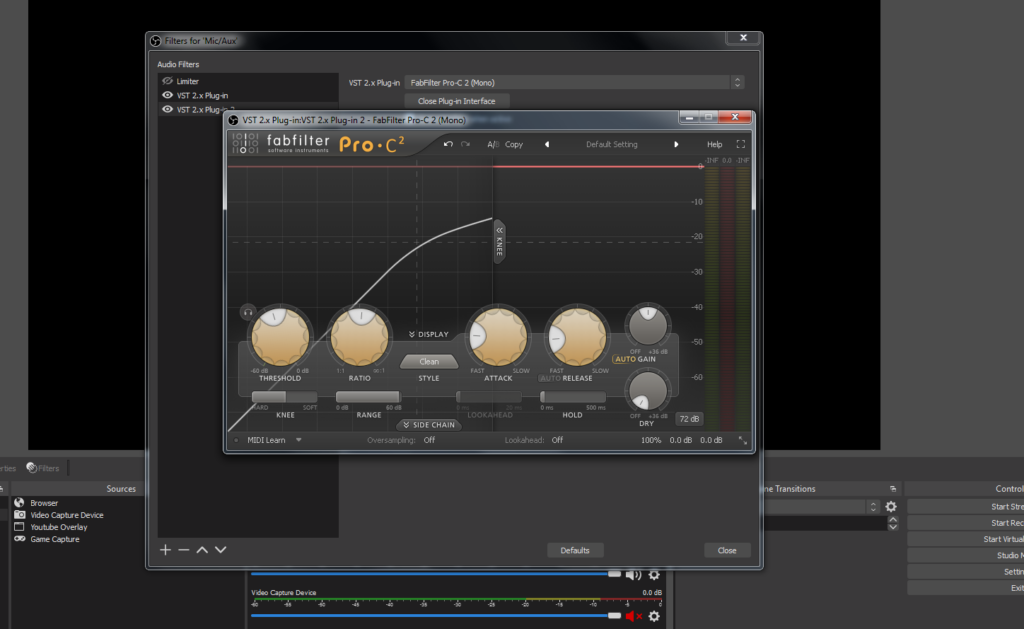Open the Oversampling Off setting
Viewport: 1024px width, 629px height.
429,440
